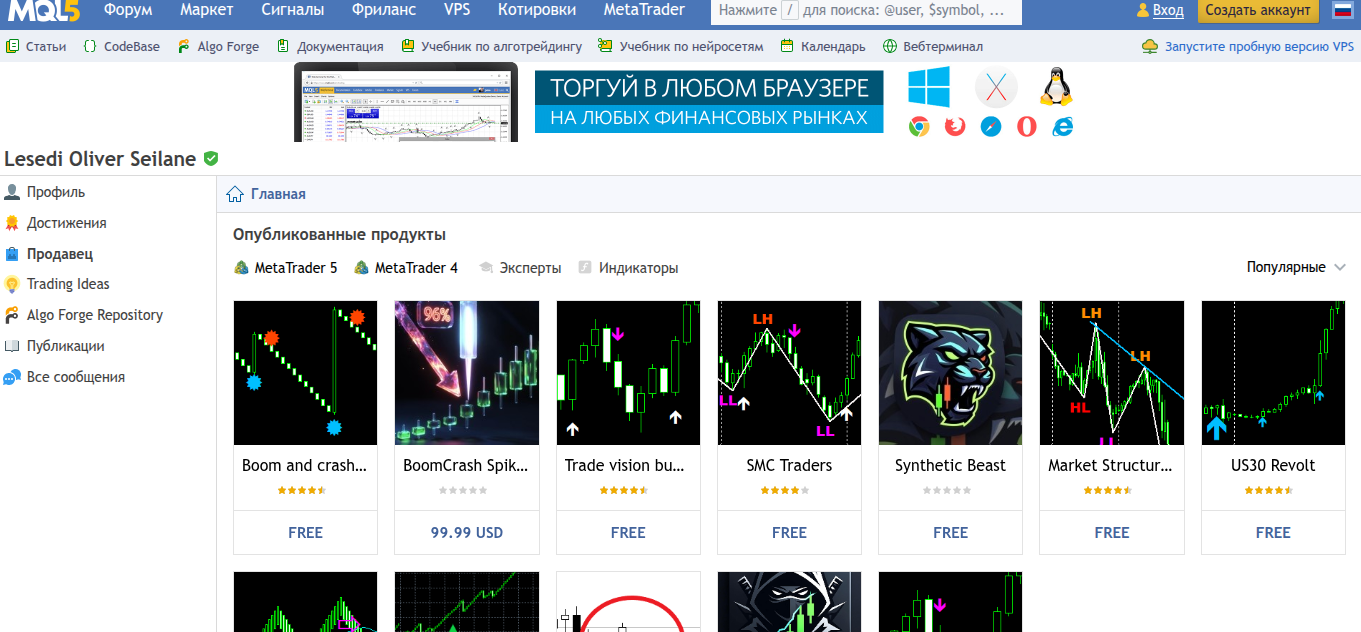1361x632 pixels.
Task: Click the Документация icon
Action: [283, 46]
